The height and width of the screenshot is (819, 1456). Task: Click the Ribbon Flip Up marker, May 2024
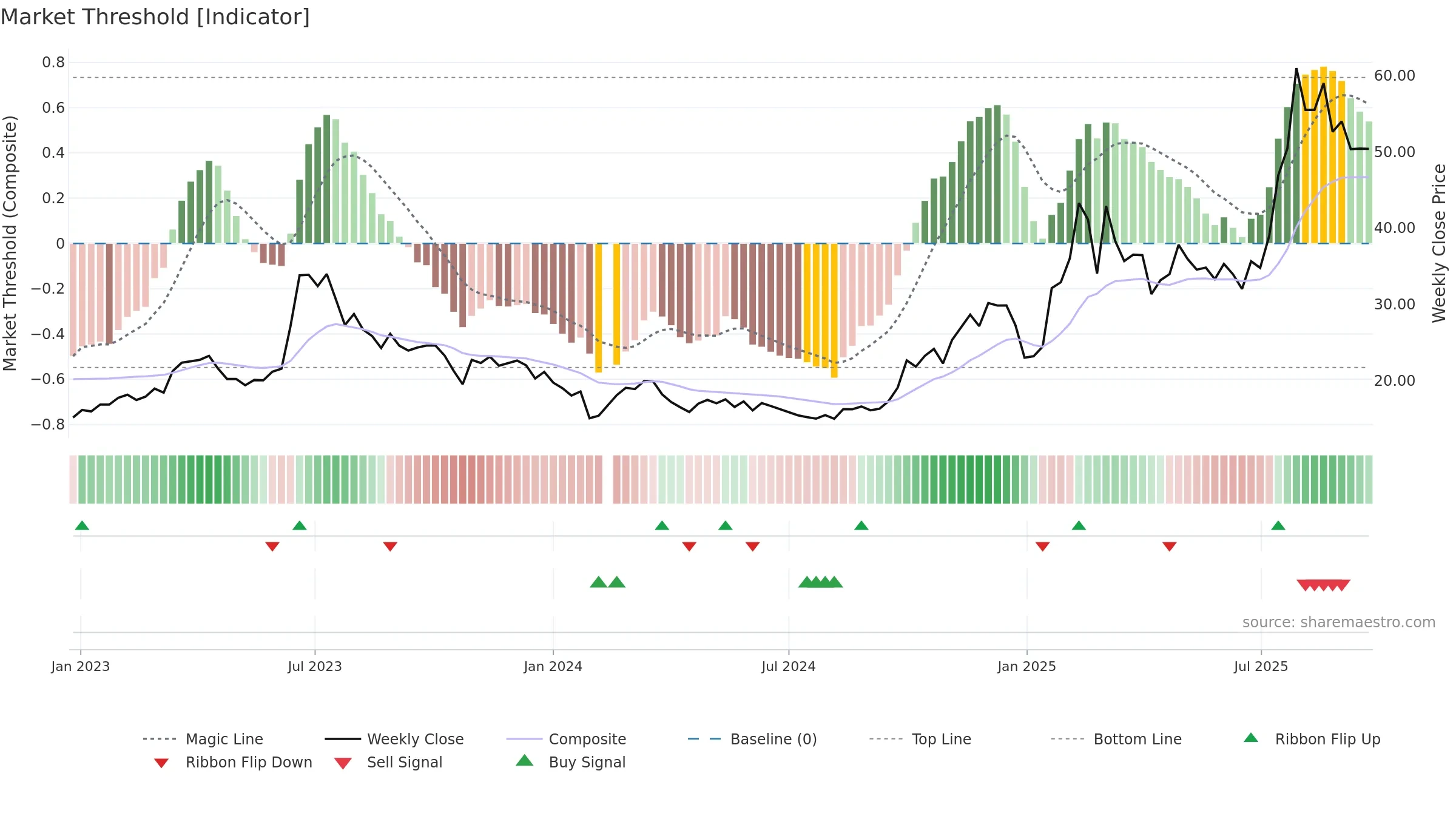(x=726, y=525)
